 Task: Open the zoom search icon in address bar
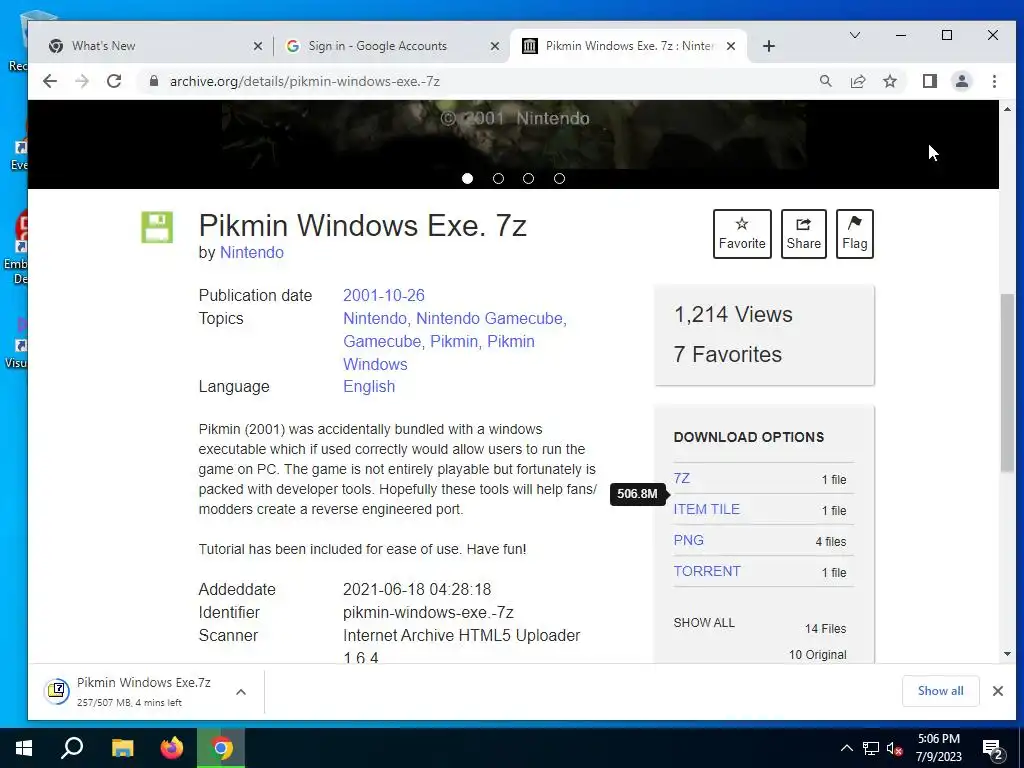coord(825,81)
